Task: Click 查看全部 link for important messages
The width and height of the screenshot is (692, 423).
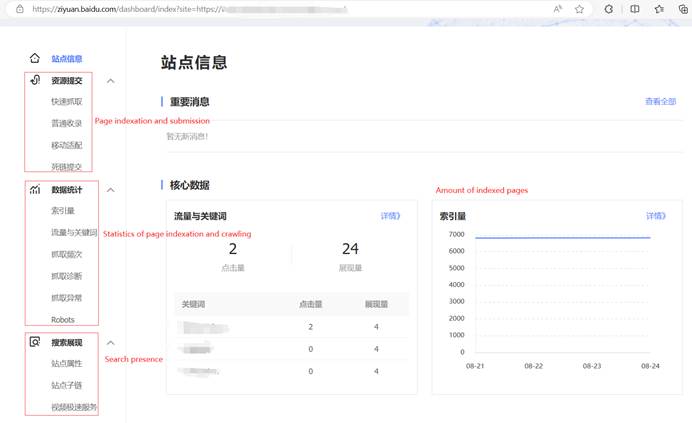Action: point(660,102)
